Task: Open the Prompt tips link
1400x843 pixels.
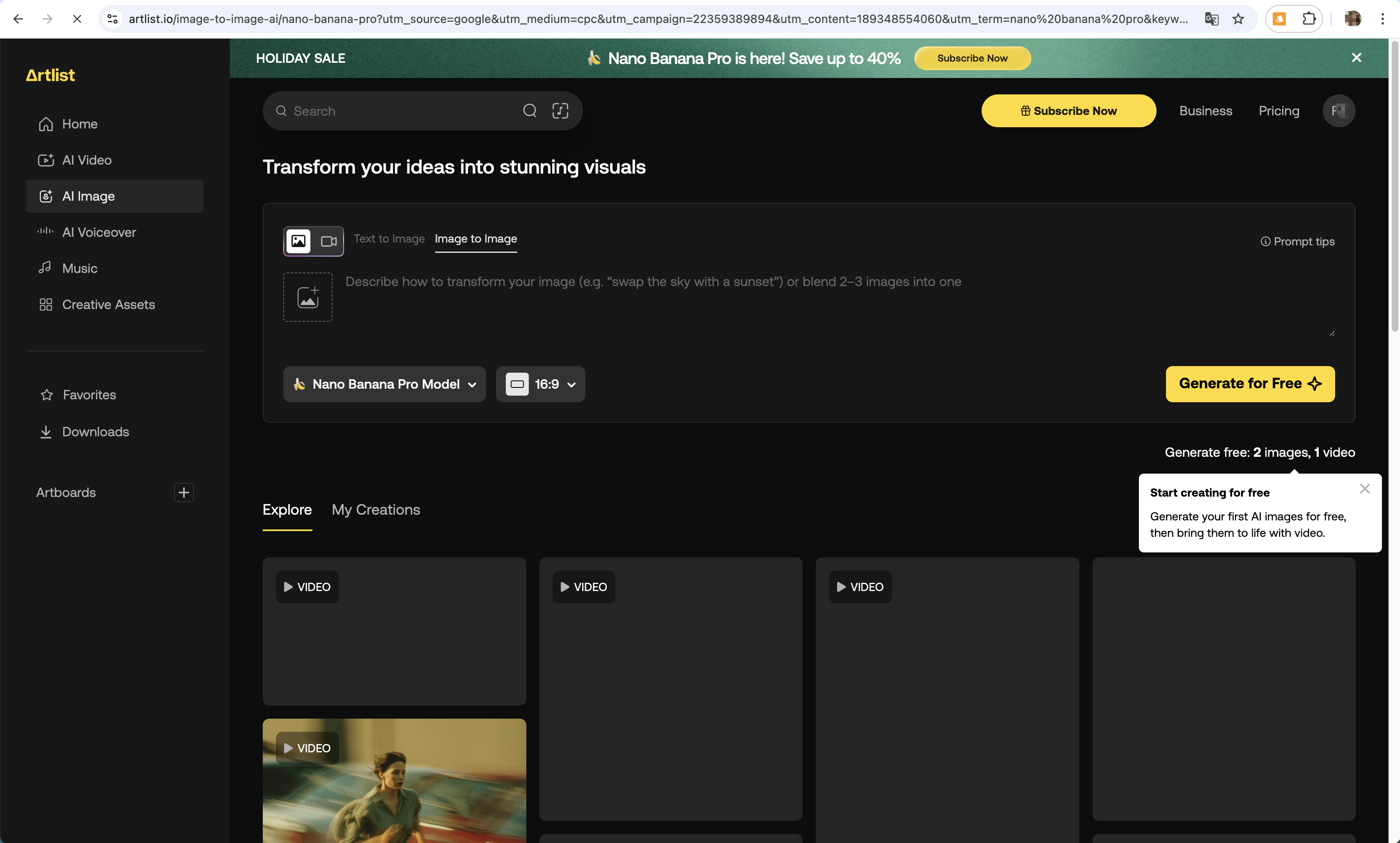Action: [1297, 241]
